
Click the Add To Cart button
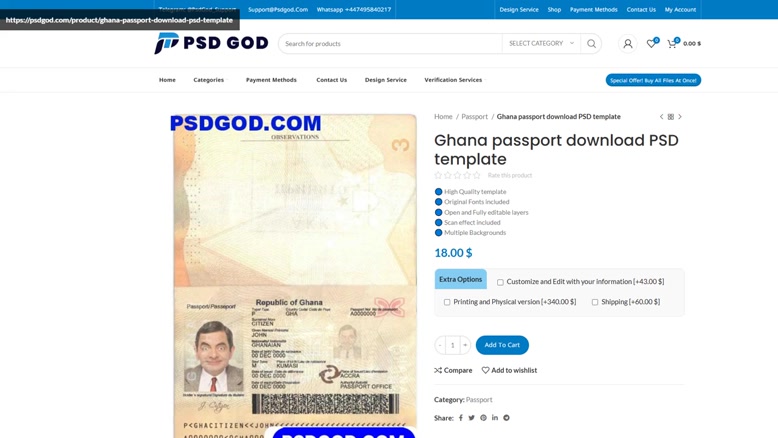502,345
